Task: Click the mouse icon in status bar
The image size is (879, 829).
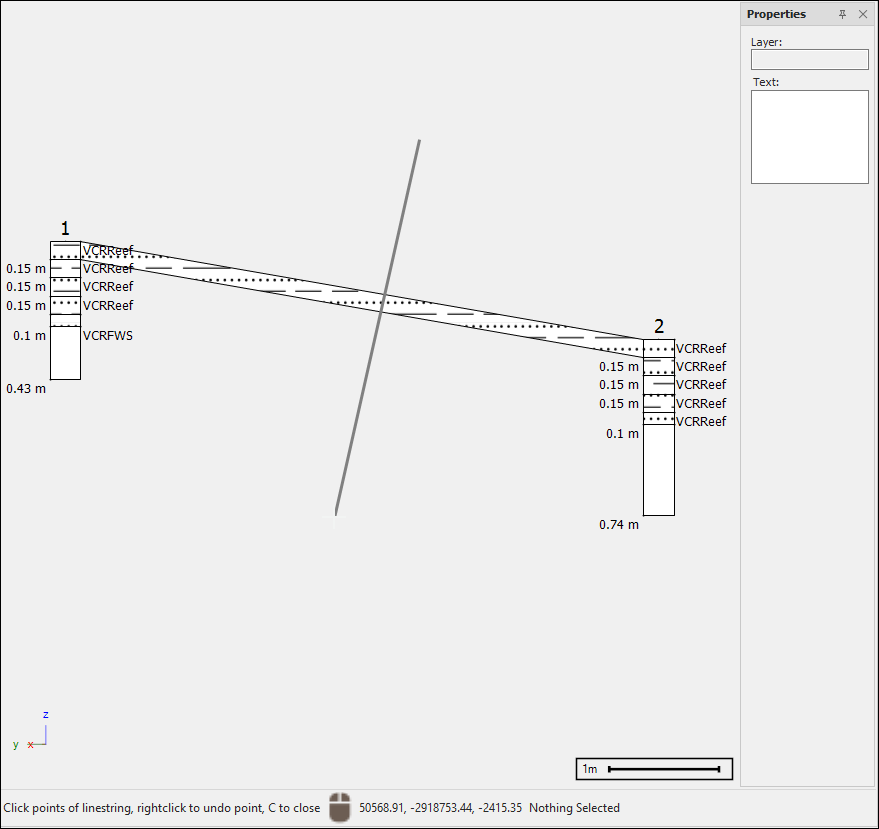Action: coord(340,808)
